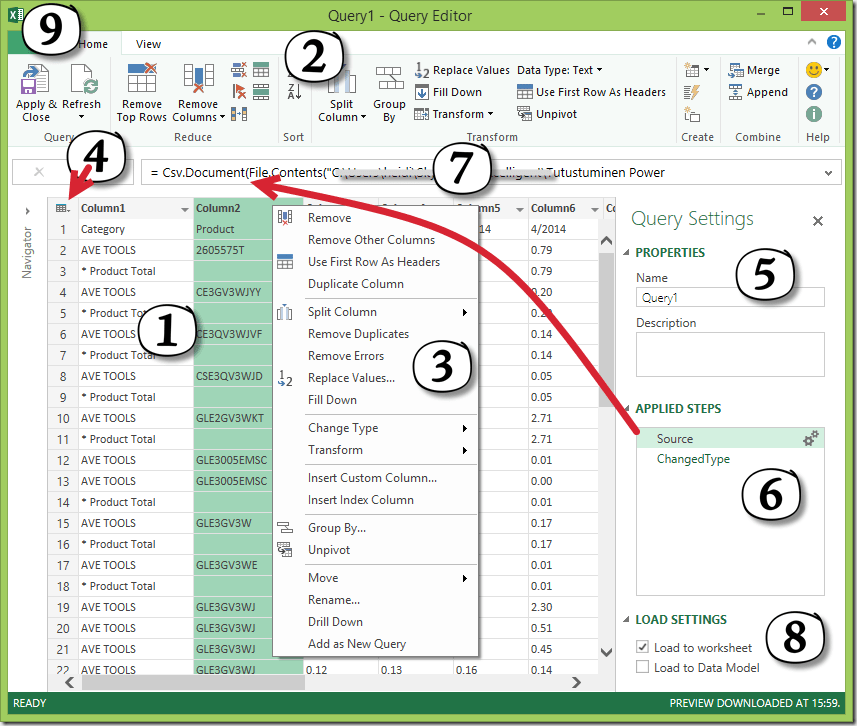Choose Remove Duplicates from the context menu

(358, 334)
